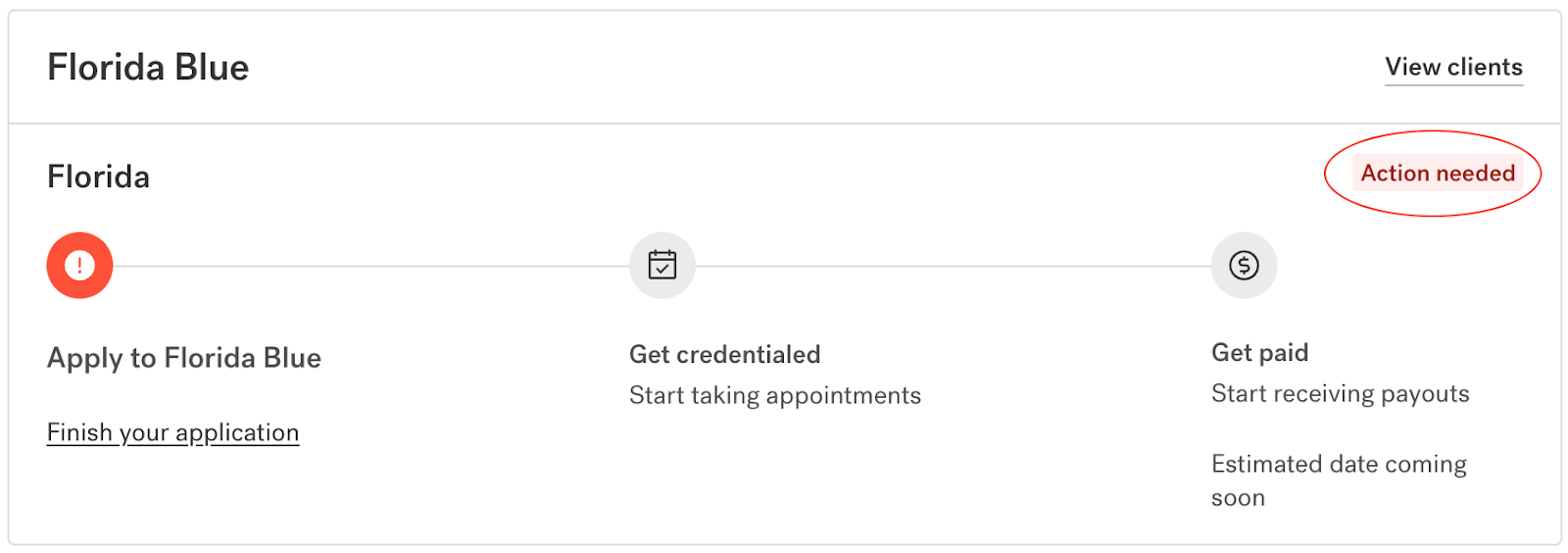Select the Get credentialed step icon

(662, 266)
